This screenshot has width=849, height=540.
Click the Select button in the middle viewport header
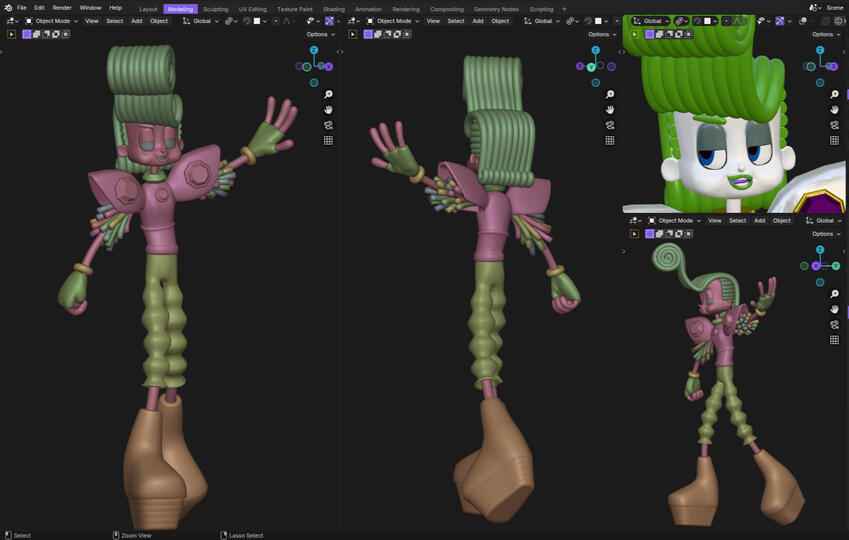(x=456, y=21)
